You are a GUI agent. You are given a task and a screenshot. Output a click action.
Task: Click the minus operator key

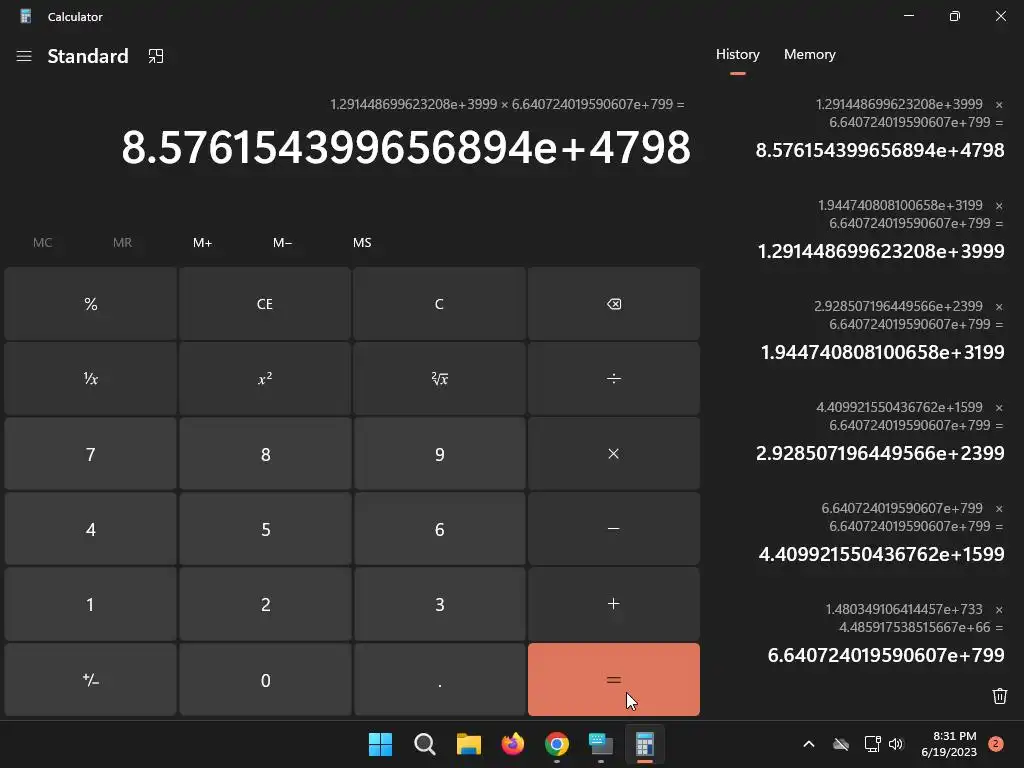[614, 529]
